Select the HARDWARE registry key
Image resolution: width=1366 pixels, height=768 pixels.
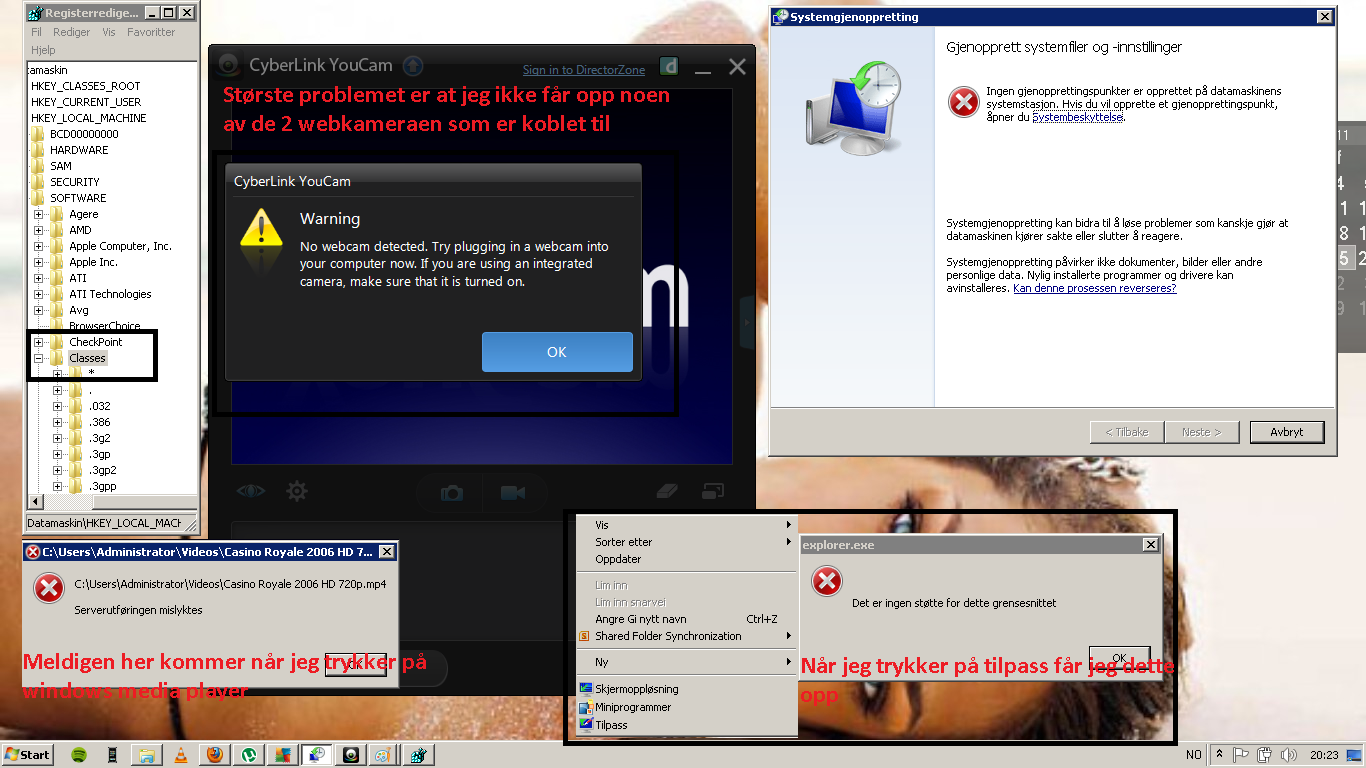pos(79,150)
